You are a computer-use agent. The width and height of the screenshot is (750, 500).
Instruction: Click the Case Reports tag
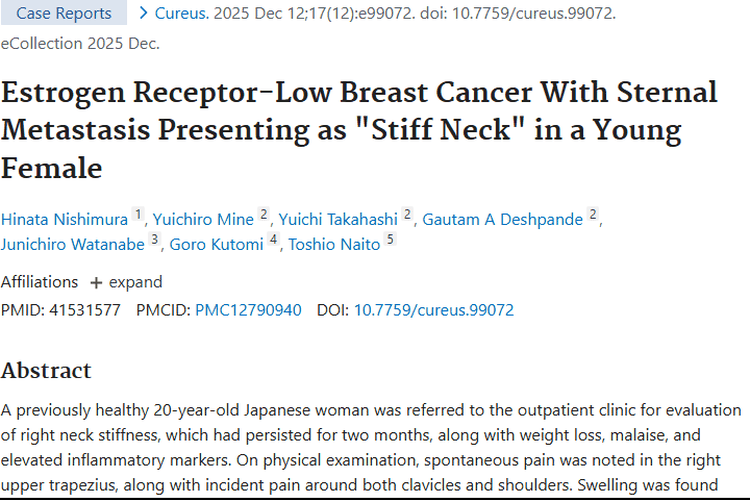(64, 13)
